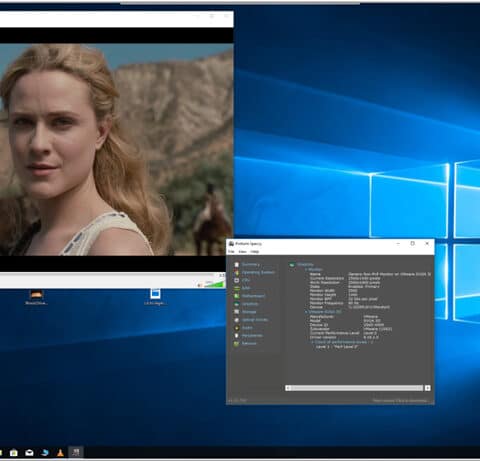This screenshot has height=461, width=480.
Task: Open the Optical Drives section in Speccy
Action: tap(251, 320)
